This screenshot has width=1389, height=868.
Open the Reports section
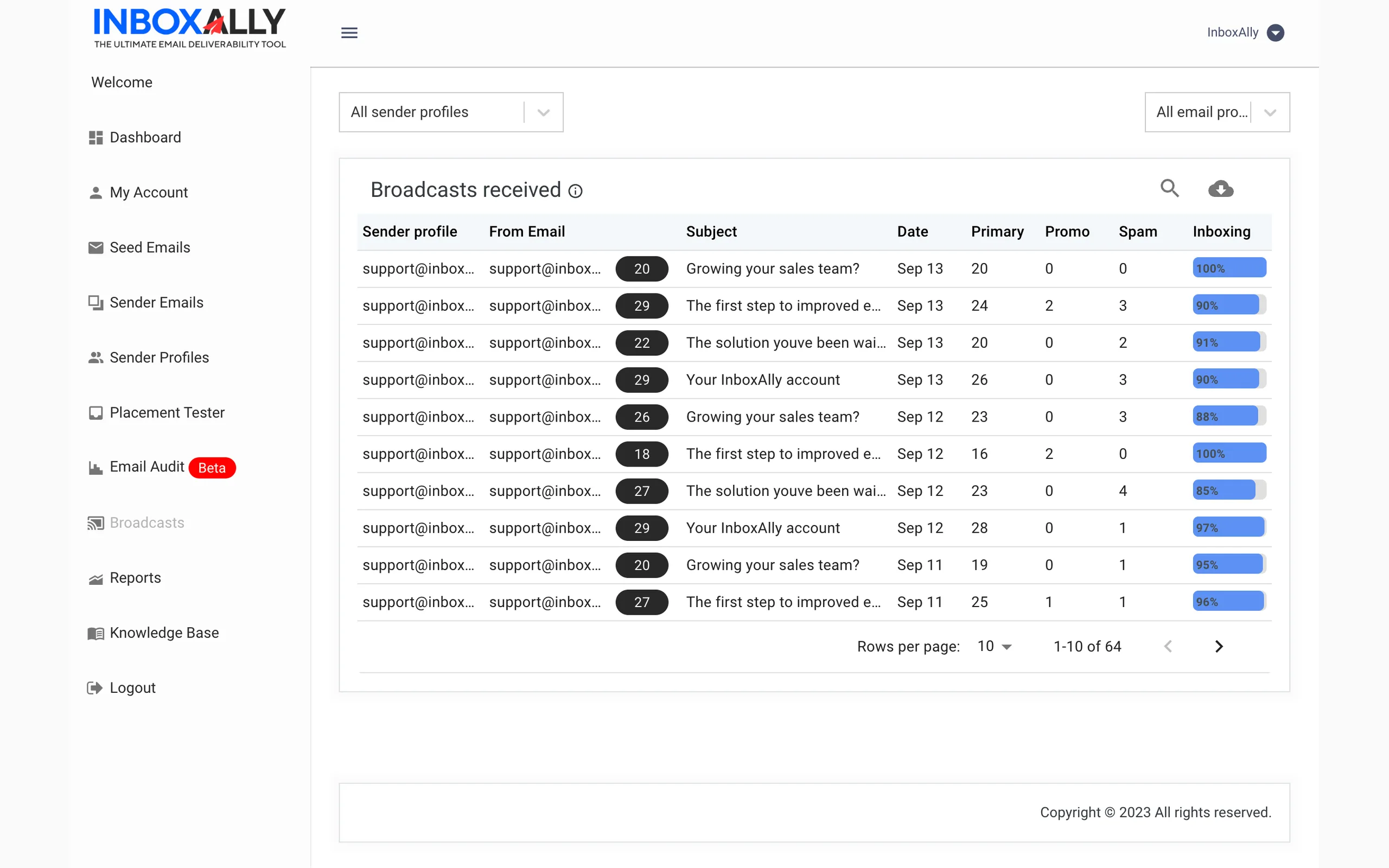(x=136, y=578)
